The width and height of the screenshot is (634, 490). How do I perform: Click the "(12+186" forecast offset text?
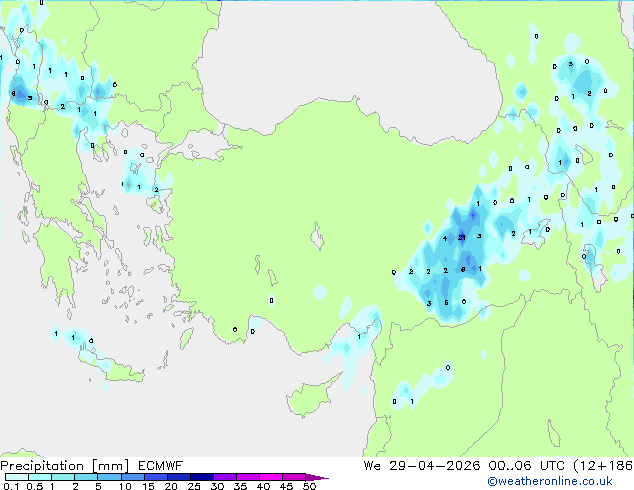603,466
